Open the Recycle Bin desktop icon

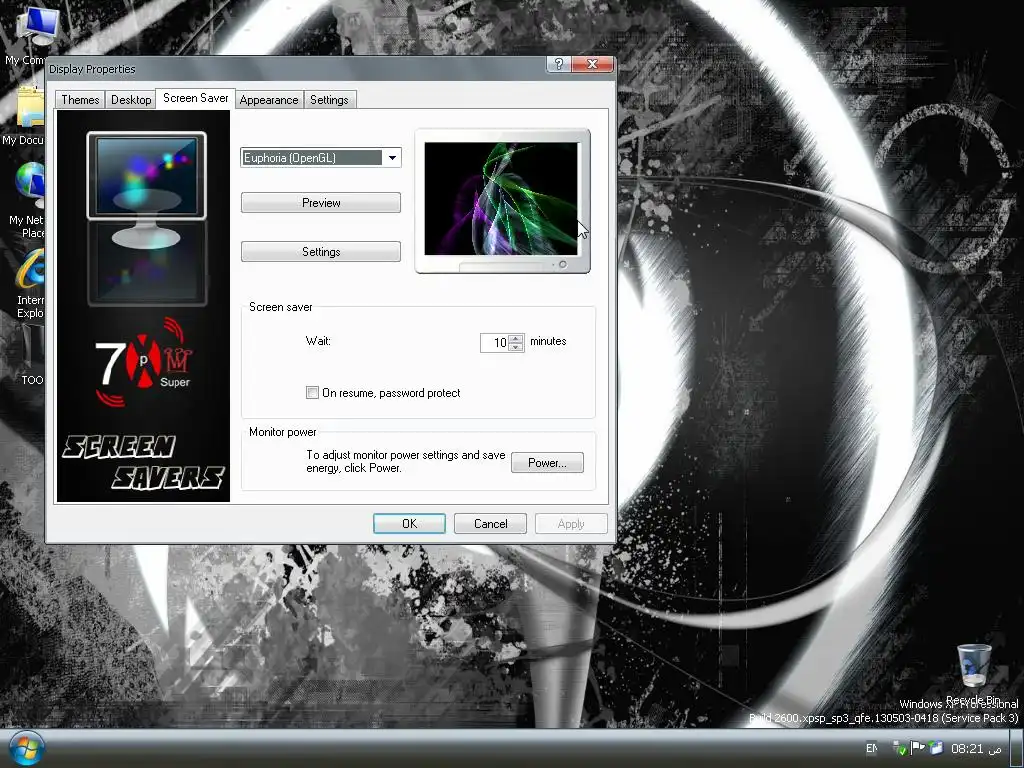tap(973, 666)
